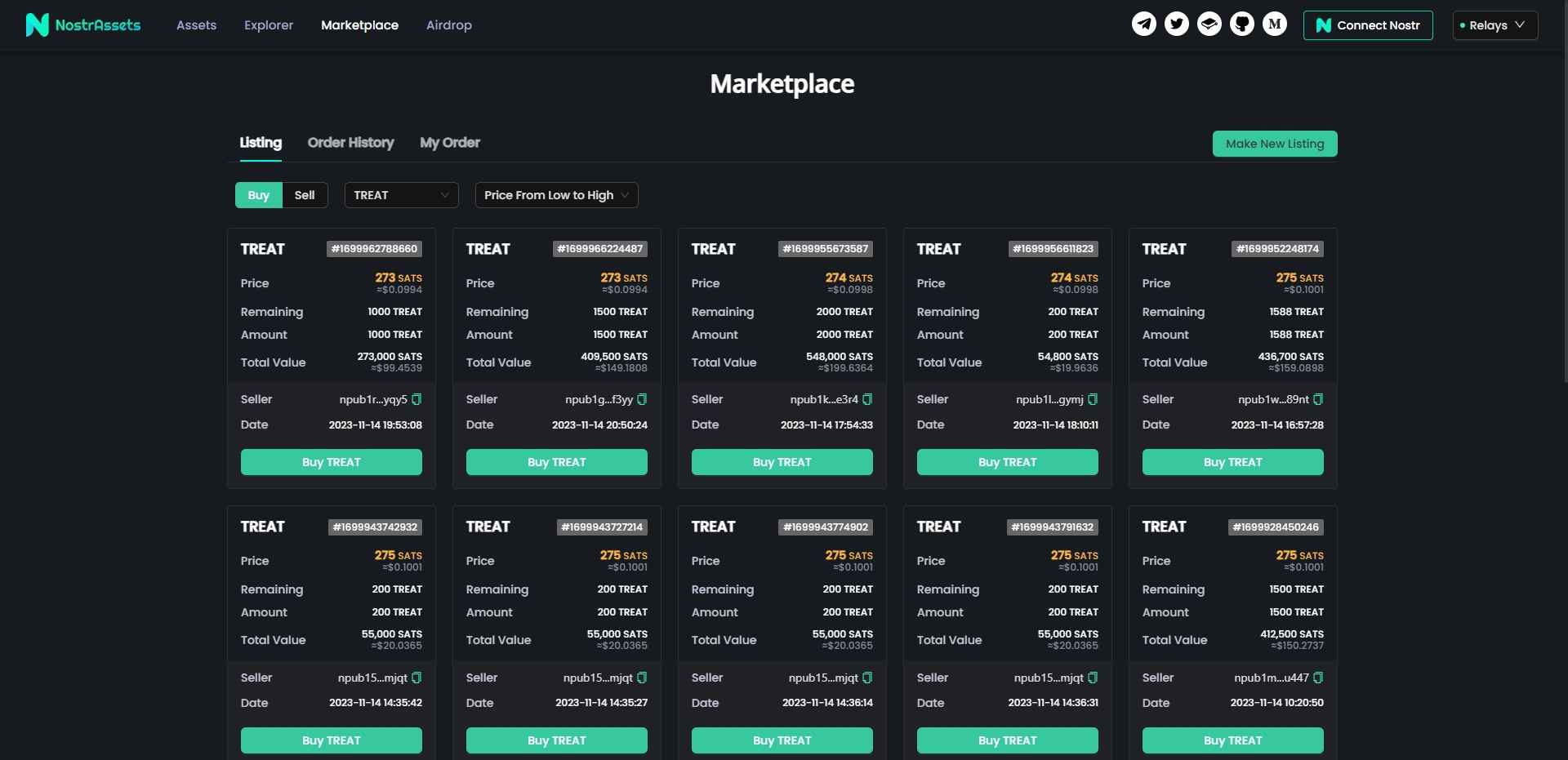Image resolution: width=1568 pixels, height=760 pixels.
Task: Switch listing filter to Sell
Action: point(304,195)
